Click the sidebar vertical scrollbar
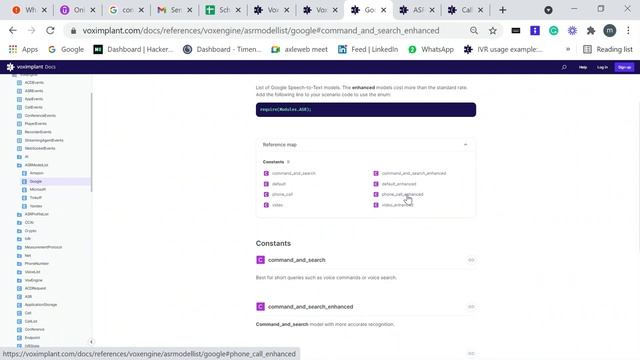The image size is (640, 360). tap(91, 142)
